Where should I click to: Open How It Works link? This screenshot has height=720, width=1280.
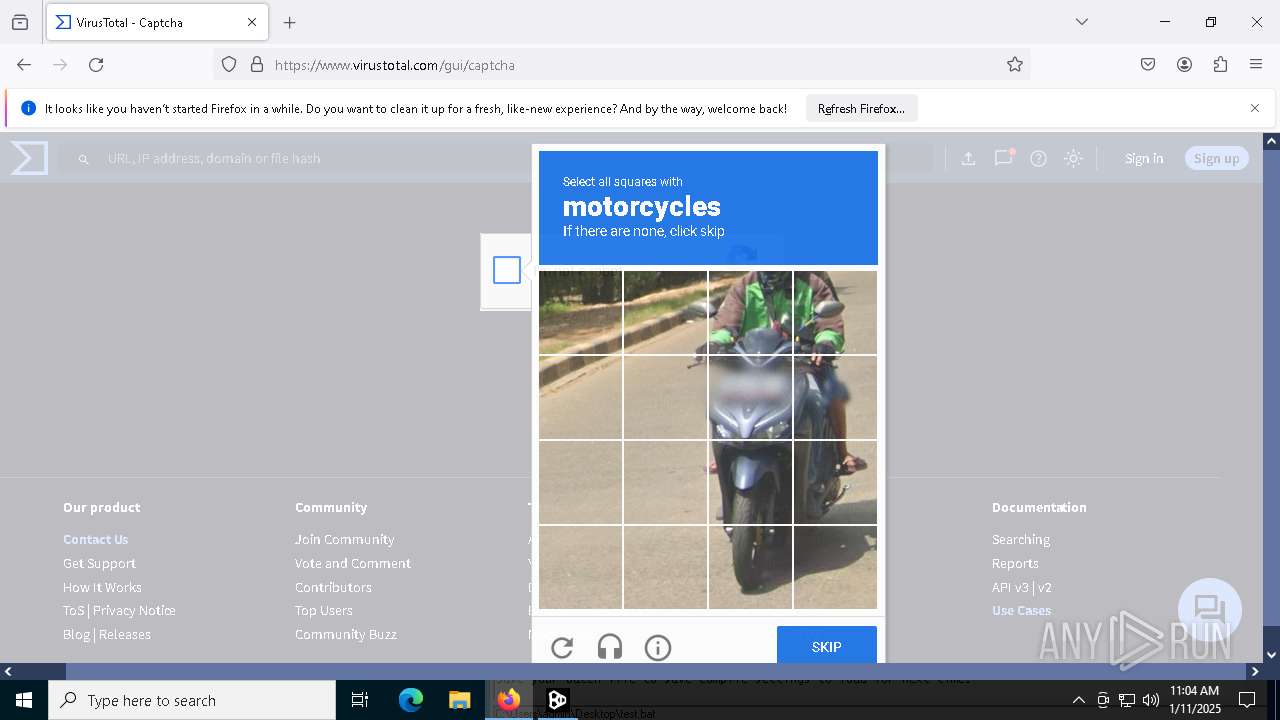pyautogui.click(x=102, y=587)
